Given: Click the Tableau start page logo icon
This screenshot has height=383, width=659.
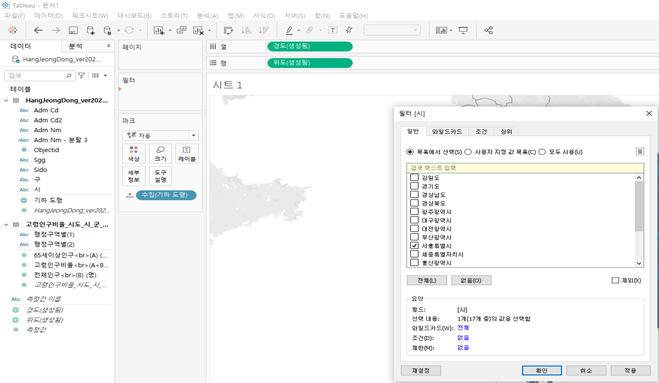Looking at the screenshot, I should click(13, 30).
